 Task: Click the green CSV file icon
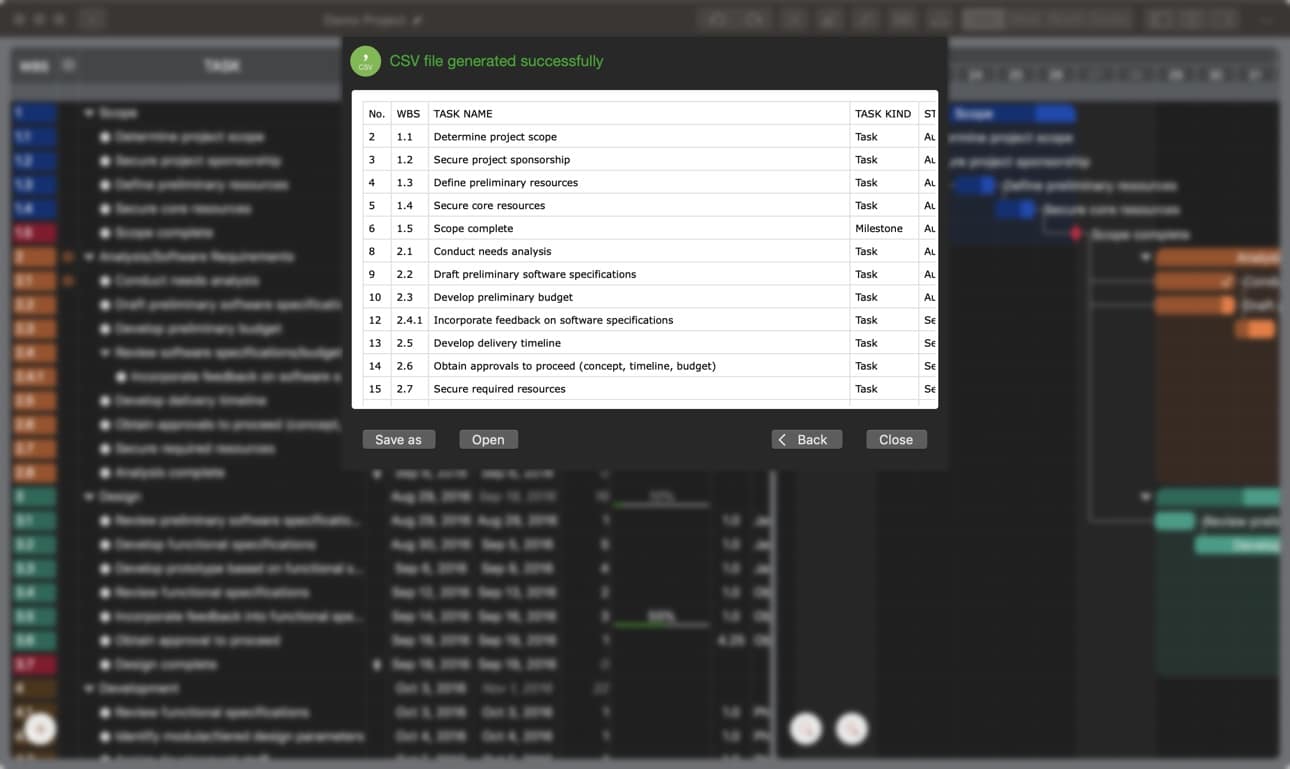[366, 61]
